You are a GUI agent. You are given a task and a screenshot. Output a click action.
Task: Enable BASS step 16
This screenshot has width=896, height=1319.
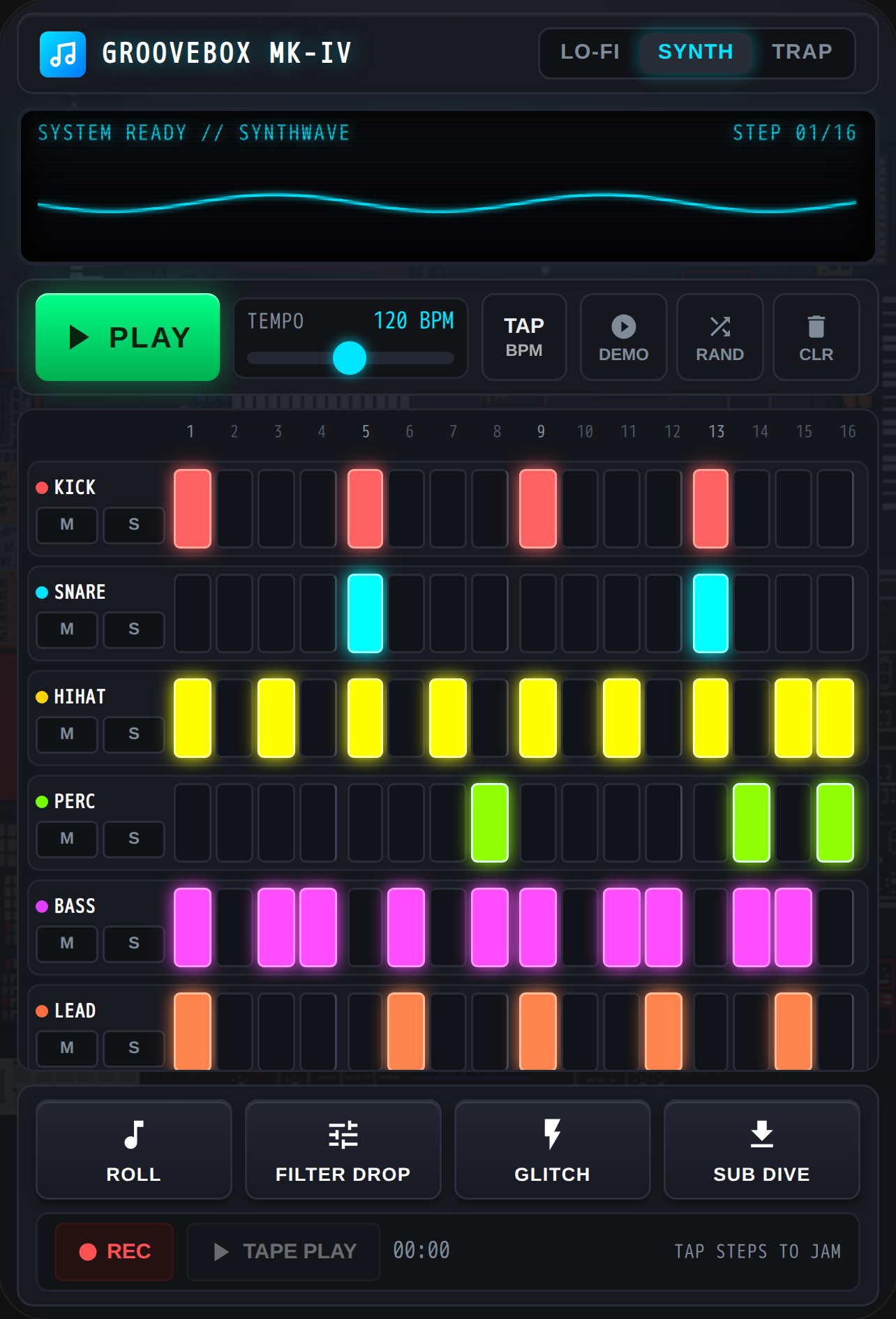coord(835,927)
